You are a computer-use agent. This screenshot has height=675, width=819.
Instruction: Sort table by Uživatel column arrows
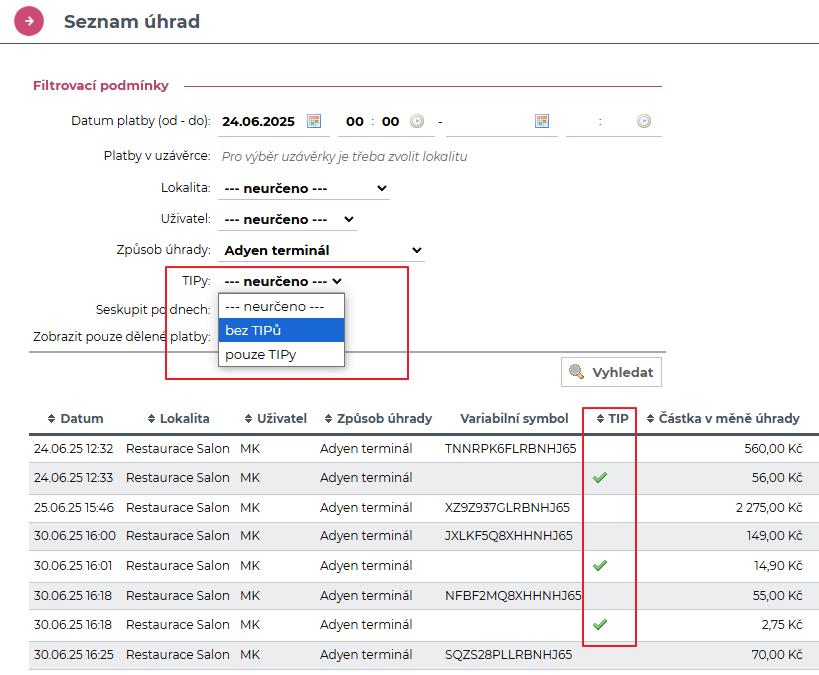[x=249, y=418]
